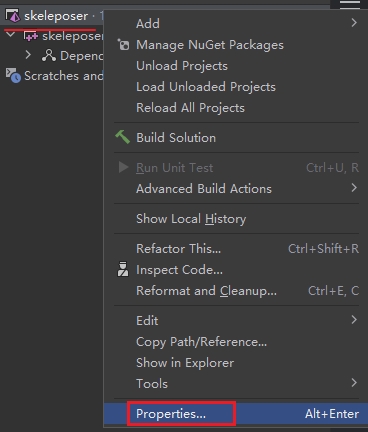Open Properties... for the solution
This screenshot has width=368, height=432.
pos(236,414)
